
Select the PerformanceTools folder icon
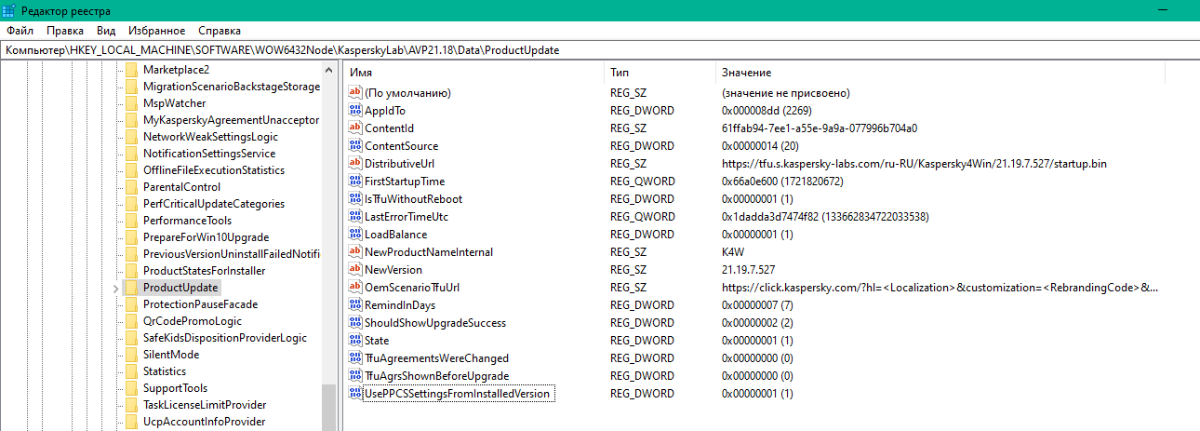[x=131, y=220]
